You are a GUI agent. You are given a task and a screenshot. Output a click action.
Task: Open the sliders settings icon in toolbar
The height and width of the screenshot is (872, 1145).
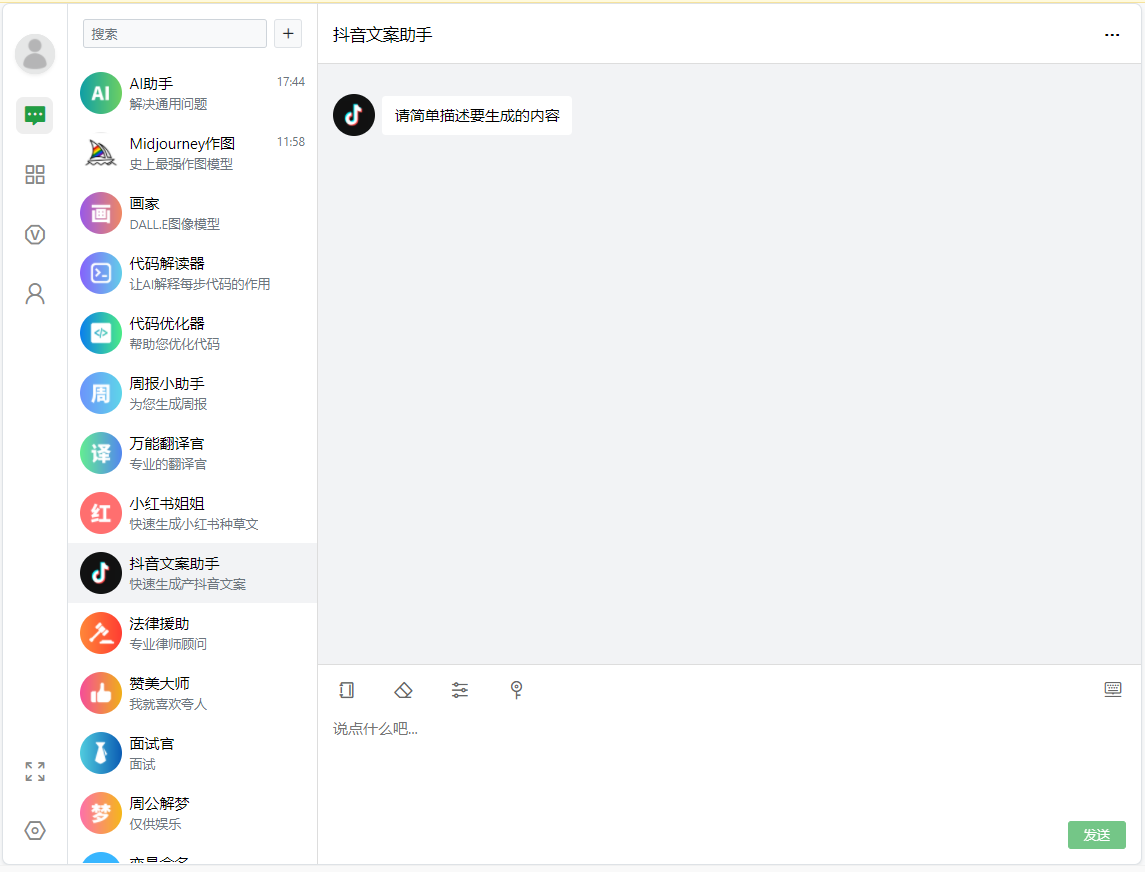coord(460,690)
